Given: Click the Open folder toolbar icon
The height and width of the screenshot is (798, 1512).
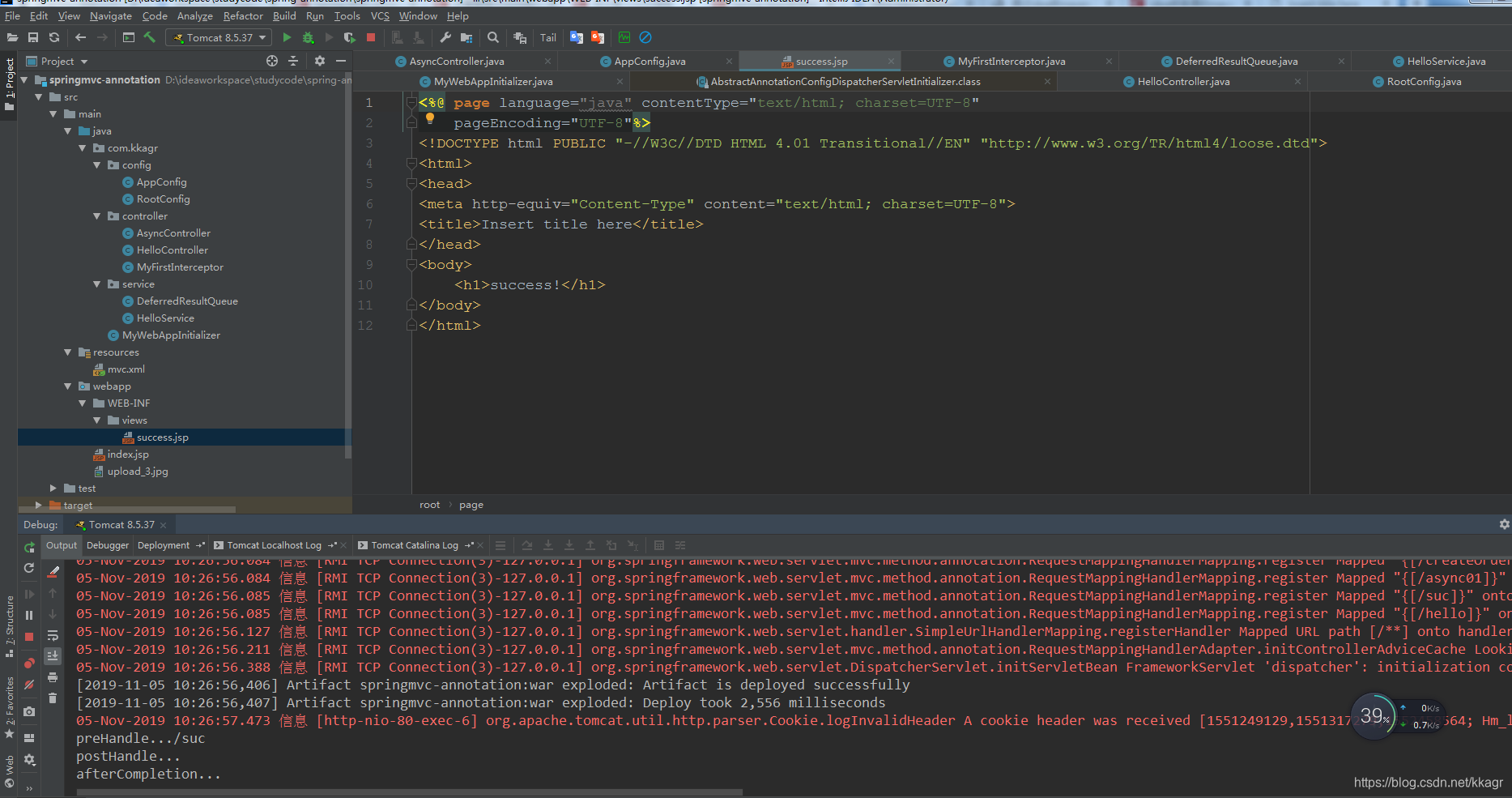Looking at the screenshot, I should pos(12,37).
